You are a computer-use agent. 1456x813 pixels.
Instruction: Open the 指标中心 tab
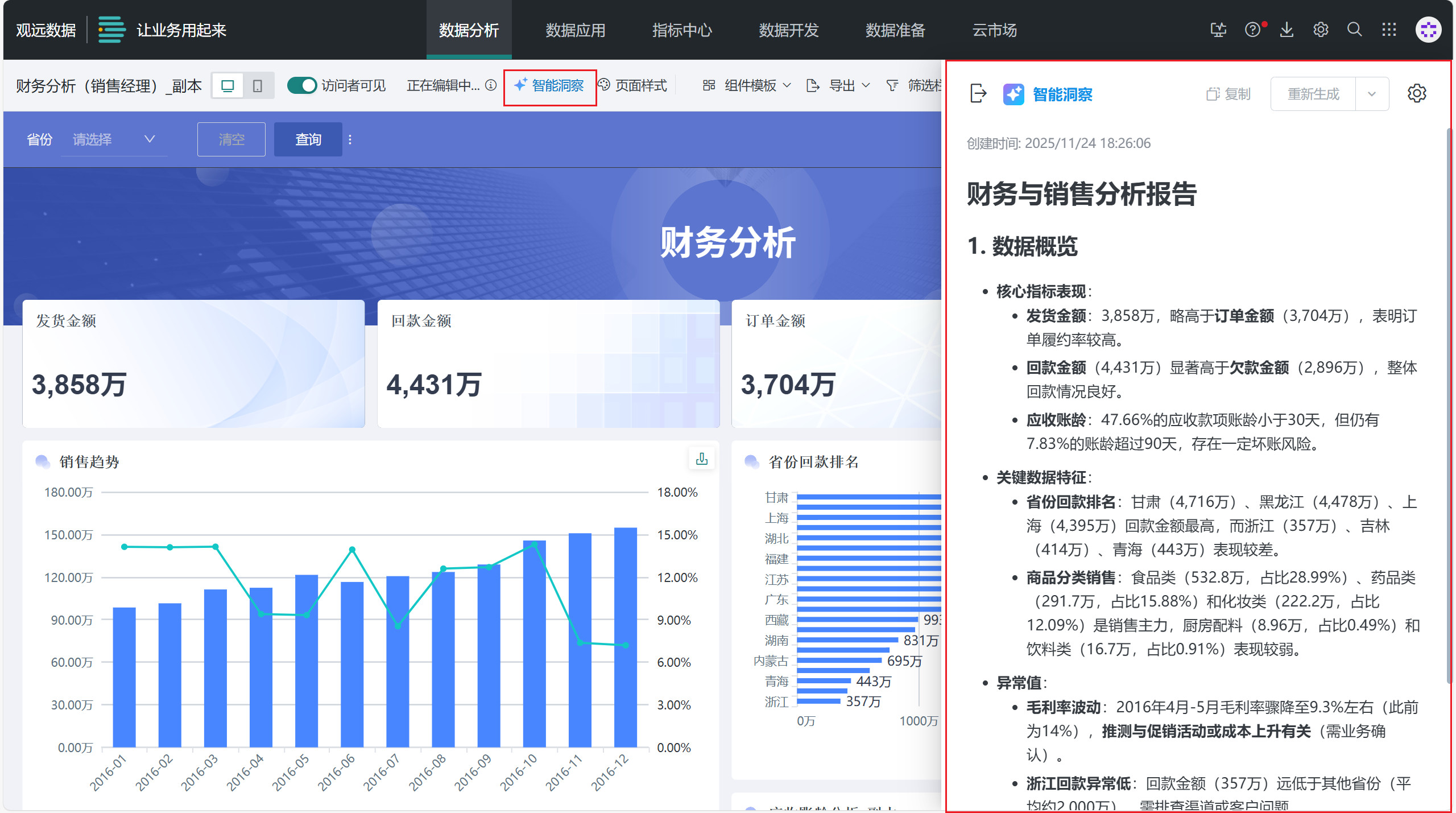(681, 30)
